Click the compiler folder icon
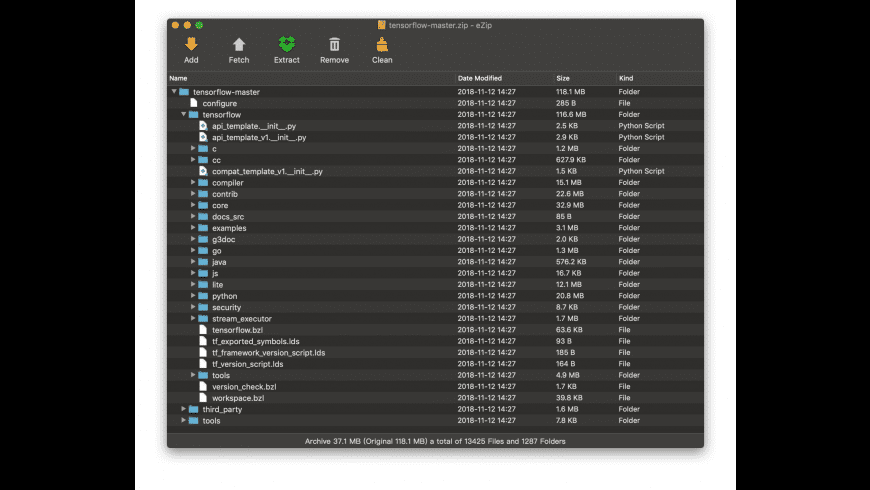Image resolution: width=870 pixels, height=490 pixels. [x=203, y=183]
